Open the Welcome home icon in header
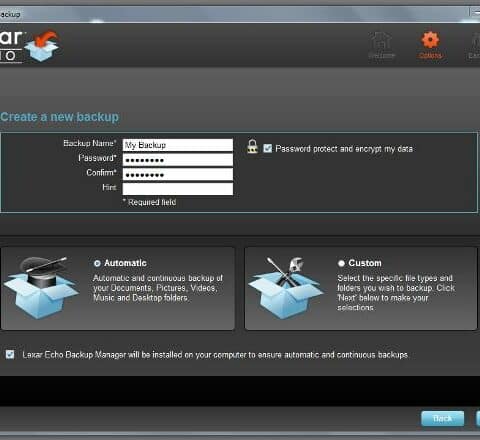The width and height of the screenshot is (480, 440). (382, 45)
